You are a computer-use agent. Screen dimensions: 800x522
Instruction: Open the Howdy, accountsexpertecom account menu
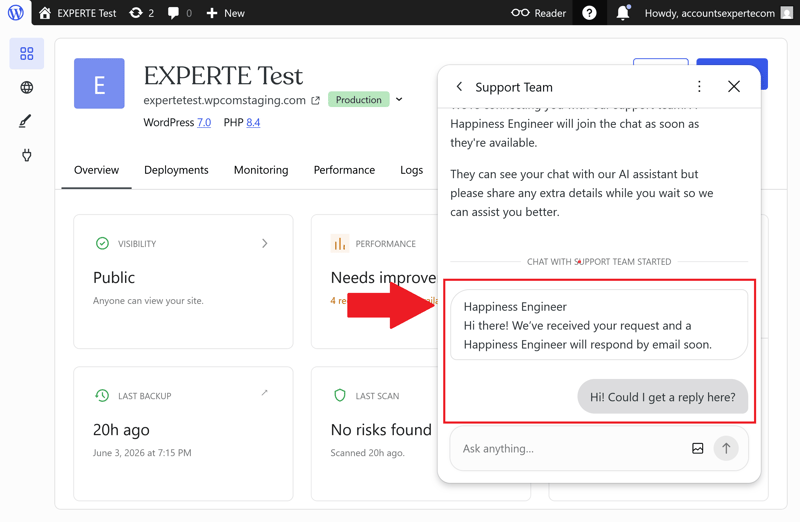[x=718, y=13]
